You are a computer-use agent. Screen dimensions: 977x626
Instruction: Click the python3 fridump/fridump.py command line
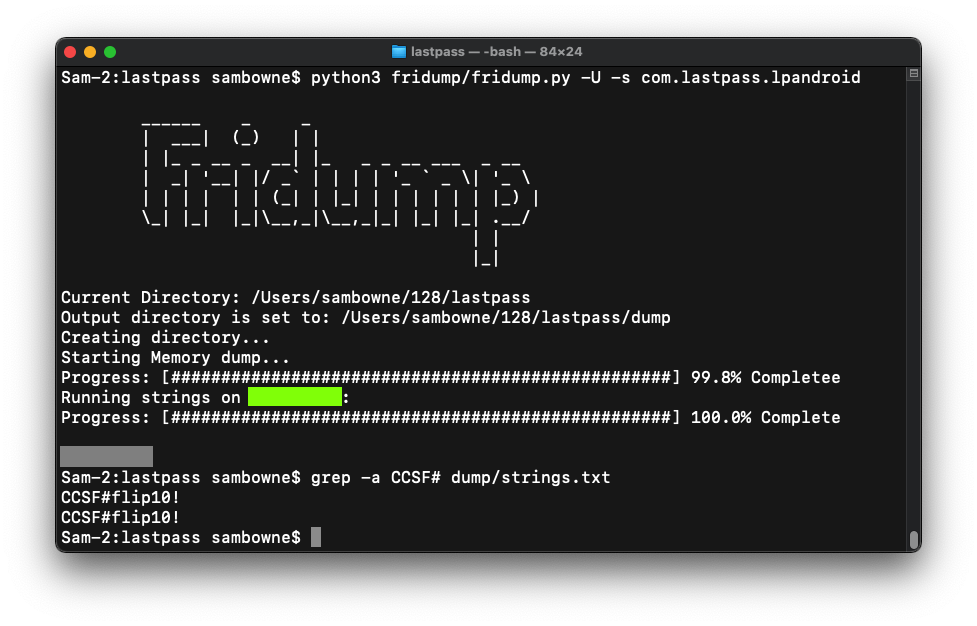460,78
